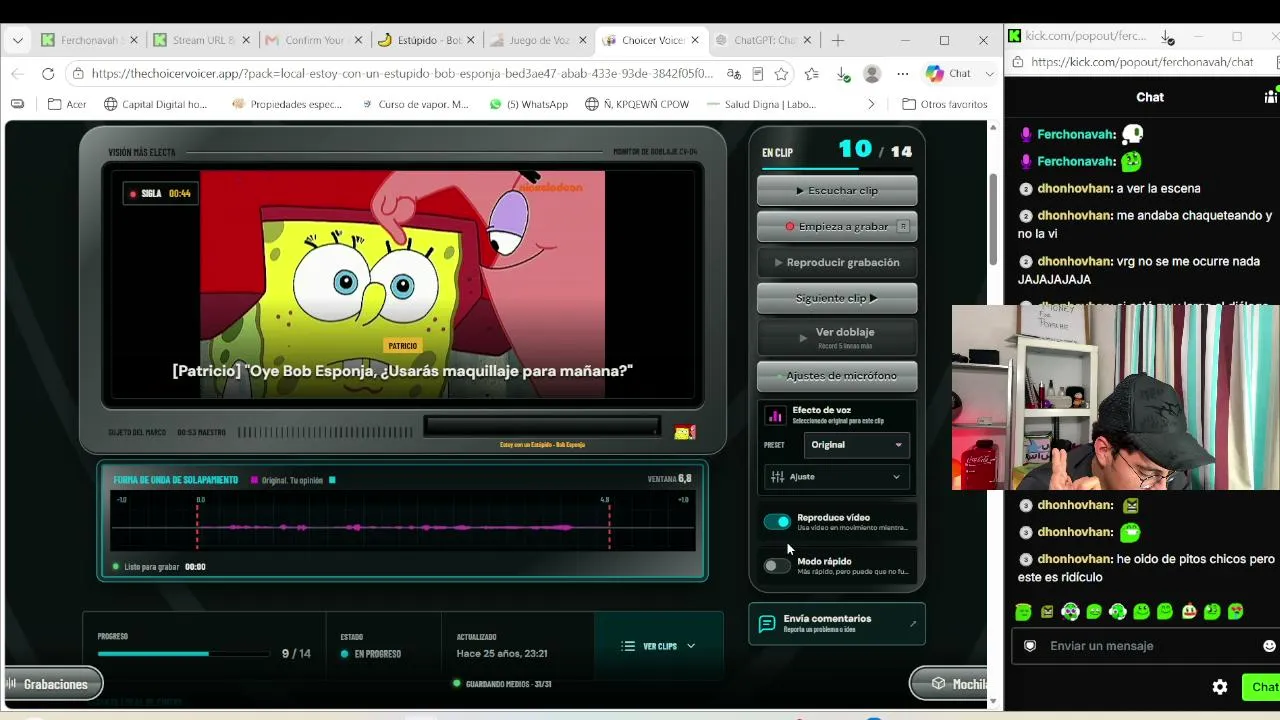The image size is (1280, 720).
Task: Open the emoji picker in Kick chat
Action: 1270,646
